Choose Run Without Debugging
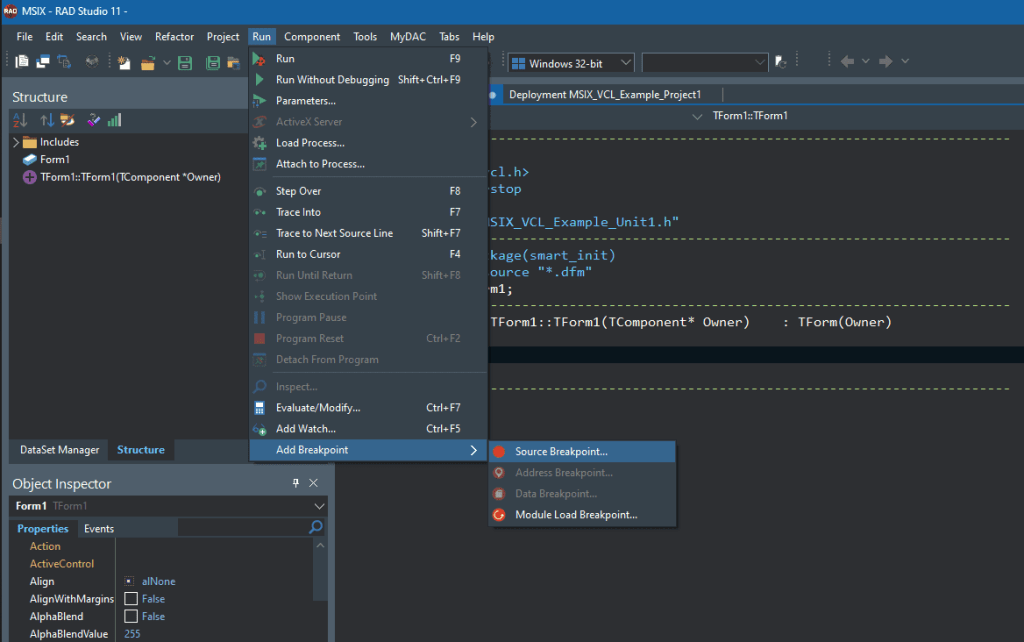The height and width of the screenshot is (642, 1024). point(368,80)
